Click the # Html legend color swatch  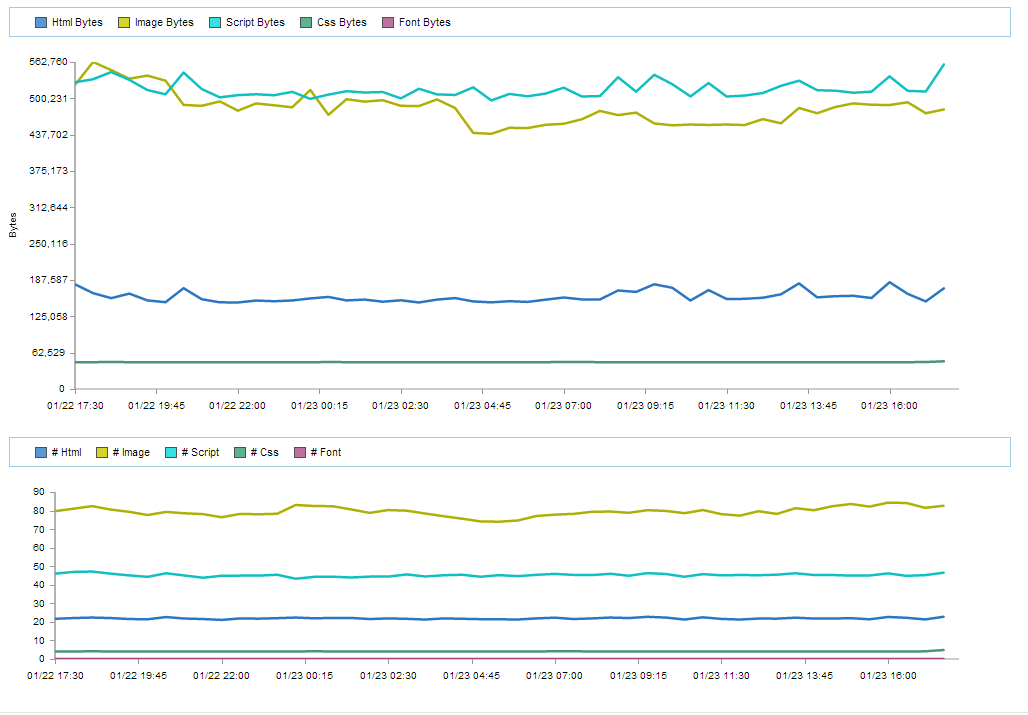(41, 453)
